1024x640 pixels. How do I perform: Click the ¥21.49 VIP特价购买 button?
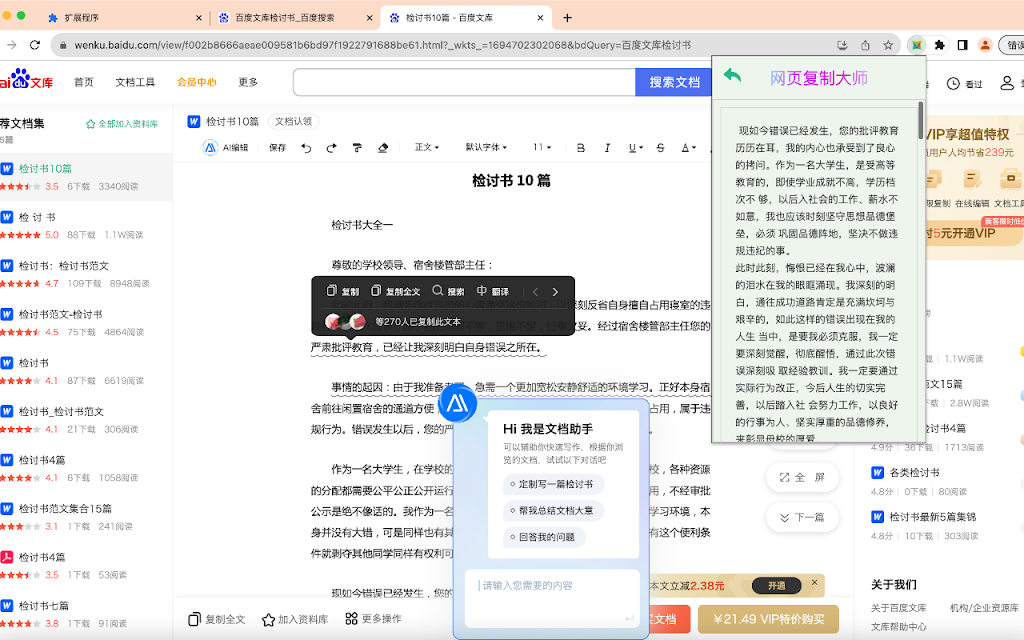tap(768, 620)
